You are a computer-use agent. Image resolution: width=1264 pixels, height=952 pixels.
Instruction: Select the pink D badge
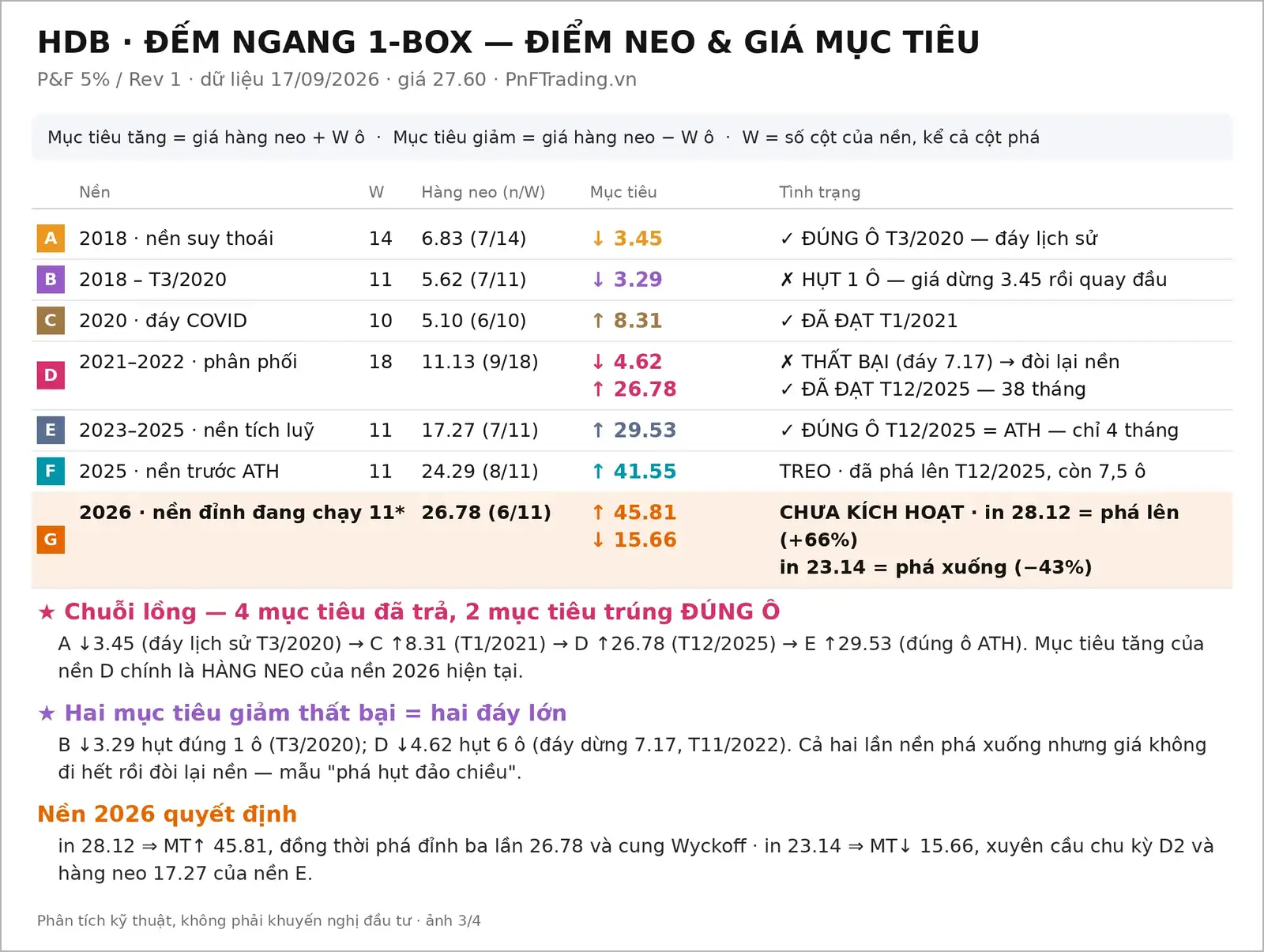[51, 375]
